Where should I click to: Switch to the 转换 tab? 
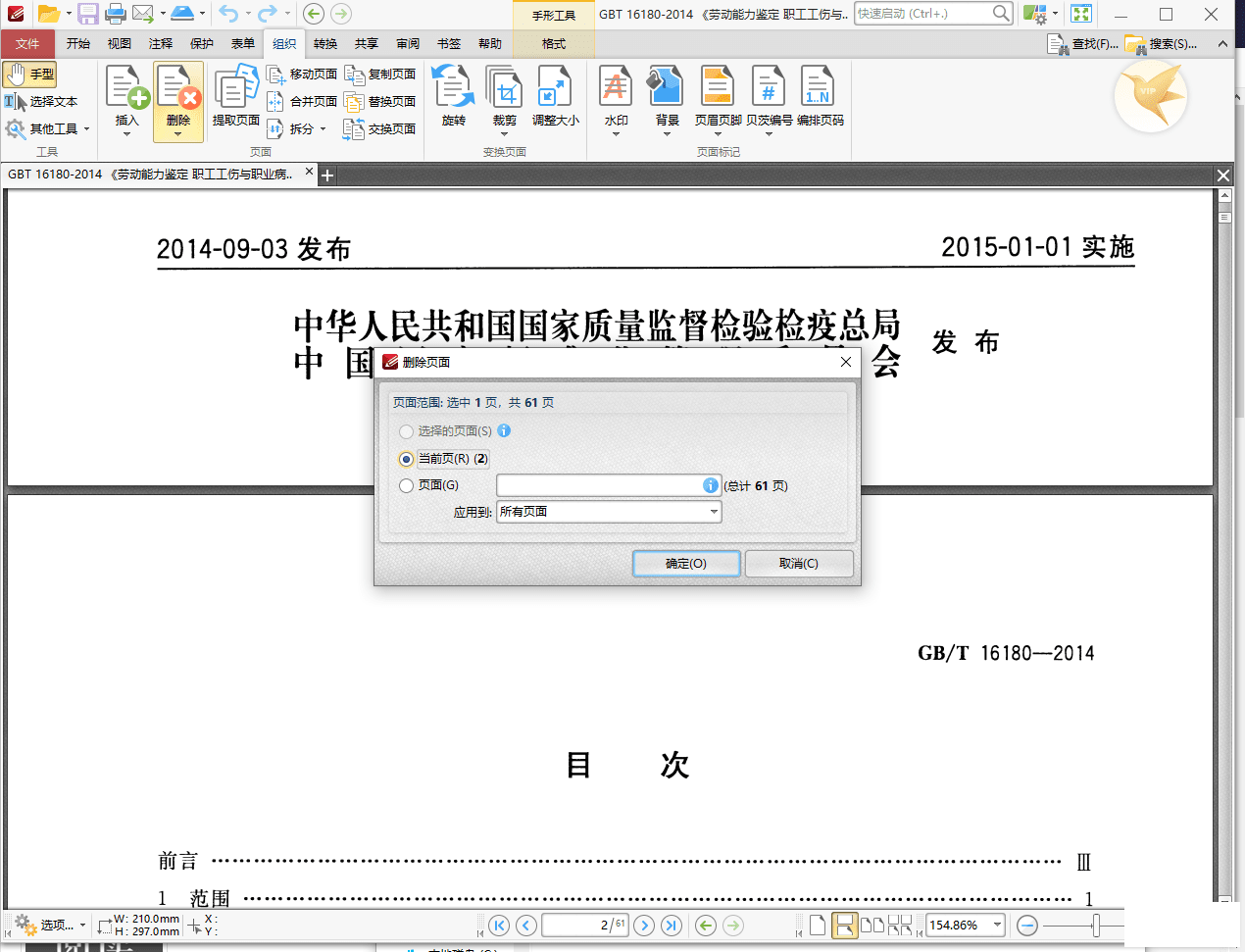[325, 44]
